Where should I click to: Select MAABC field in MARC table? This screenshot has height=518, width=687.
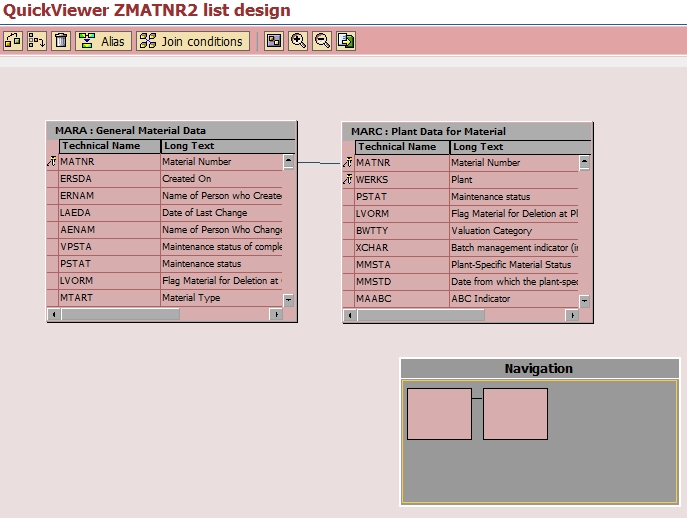pos(402,298)
